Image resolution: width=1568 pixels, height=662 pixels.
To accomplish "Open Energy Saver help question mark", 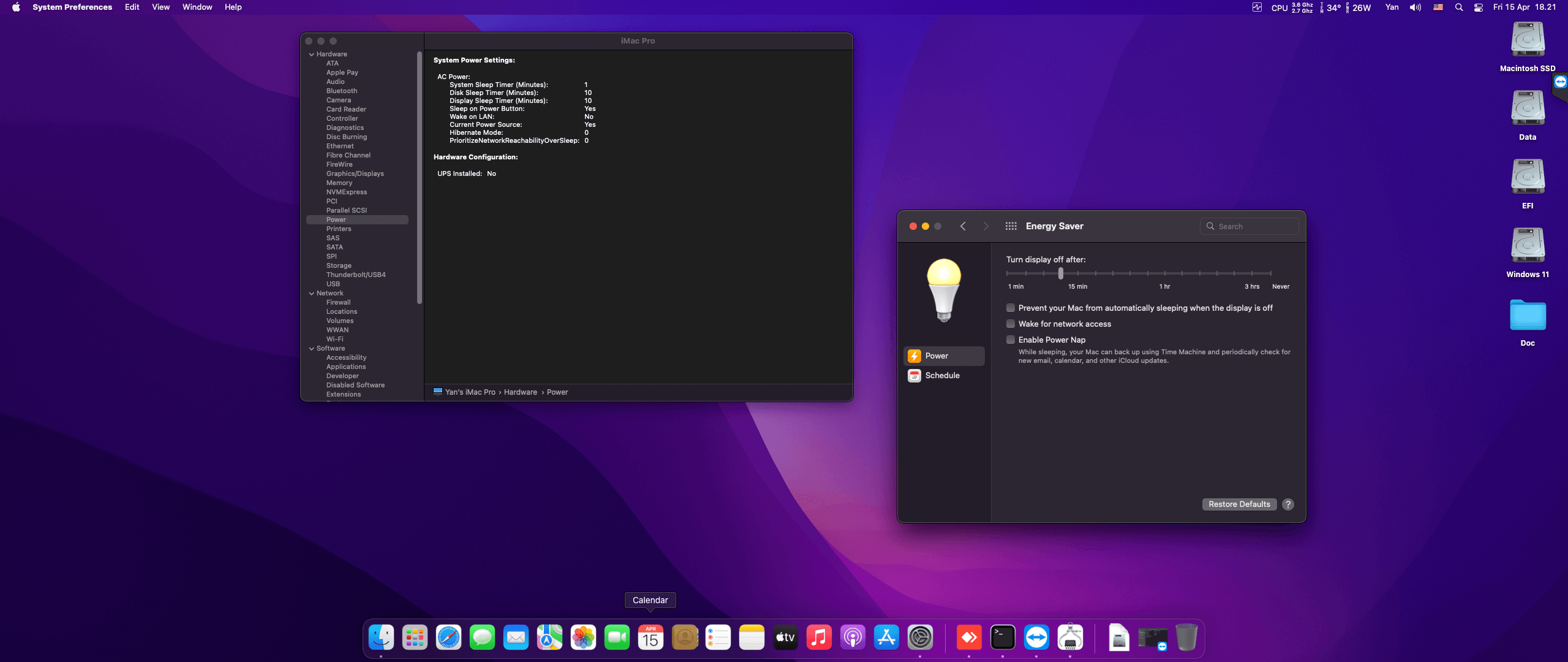I will pos(1288,504).
